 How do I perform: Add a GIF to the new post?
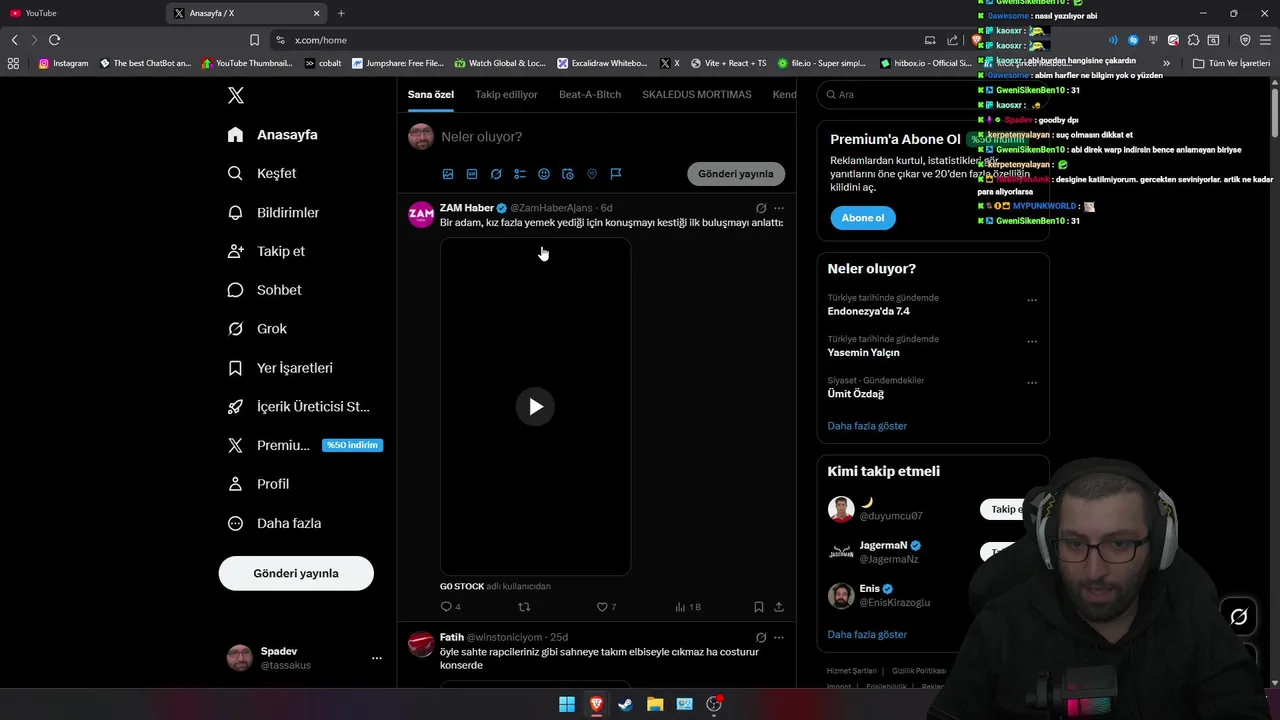[x=472, y=174]
